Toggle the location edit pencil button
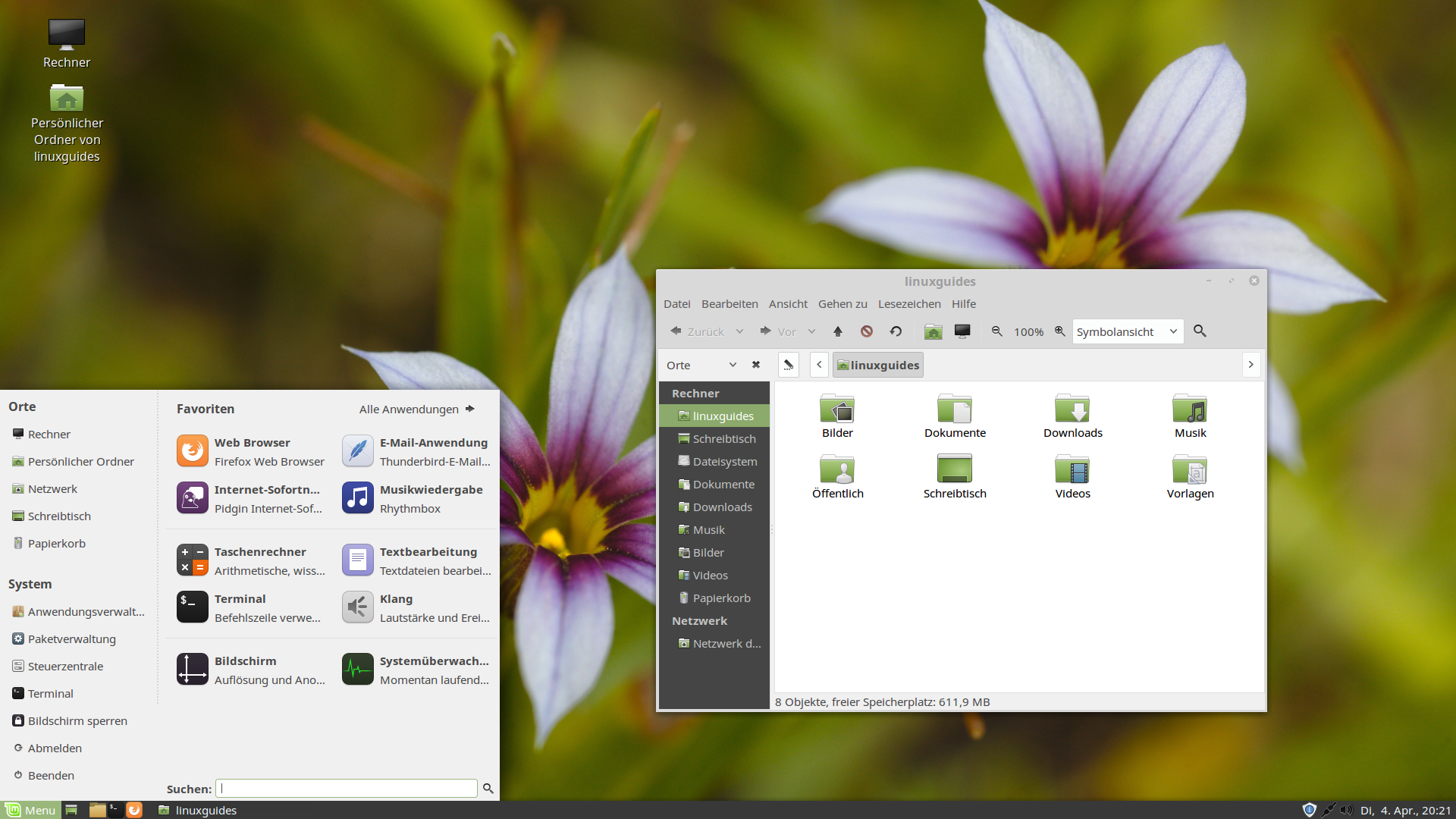Screen dimensions: 1456x819 pos(789,365)
